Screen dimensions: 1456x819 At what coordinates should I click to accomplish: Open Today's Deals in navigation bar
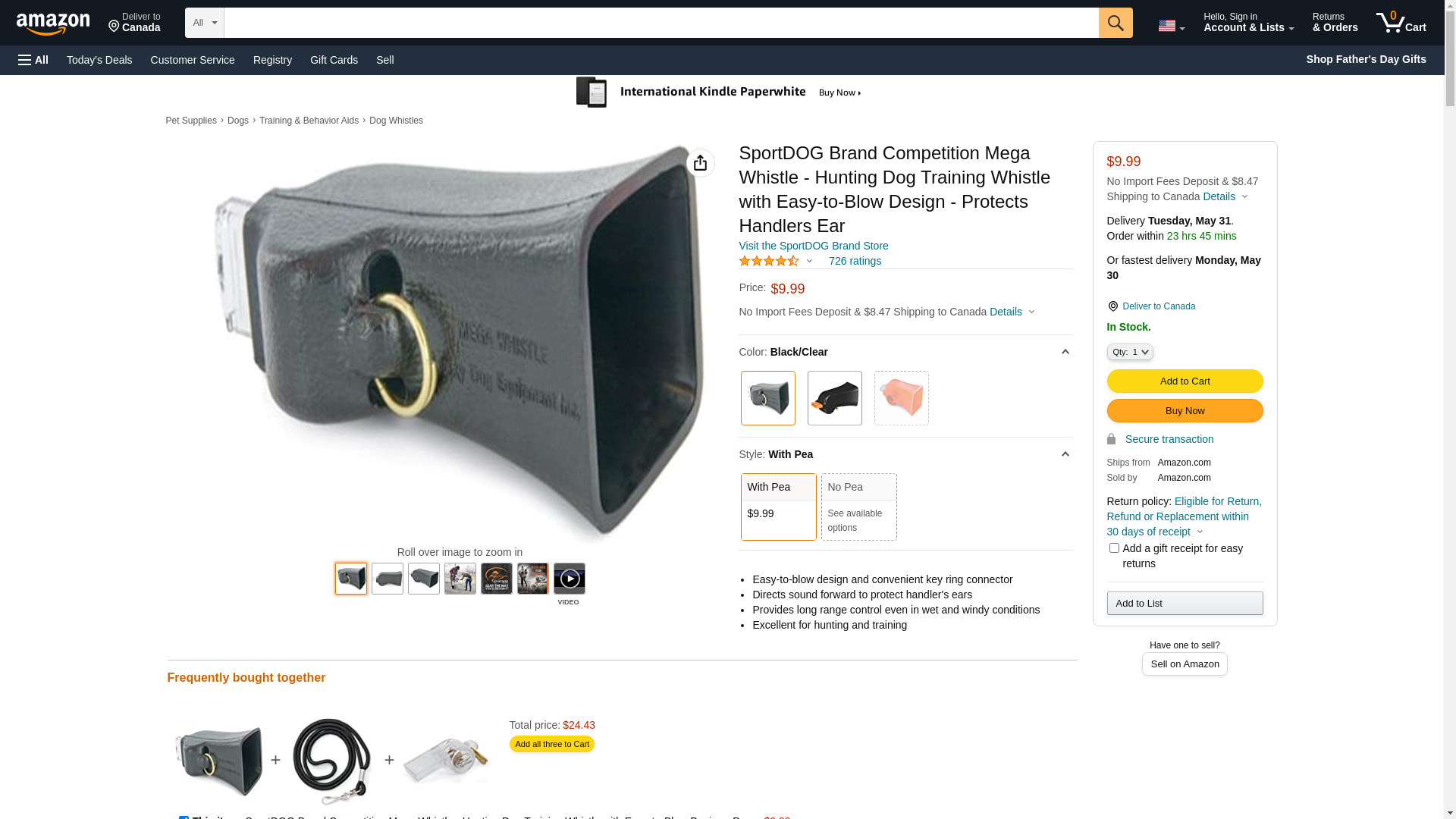tap(99, 60)
